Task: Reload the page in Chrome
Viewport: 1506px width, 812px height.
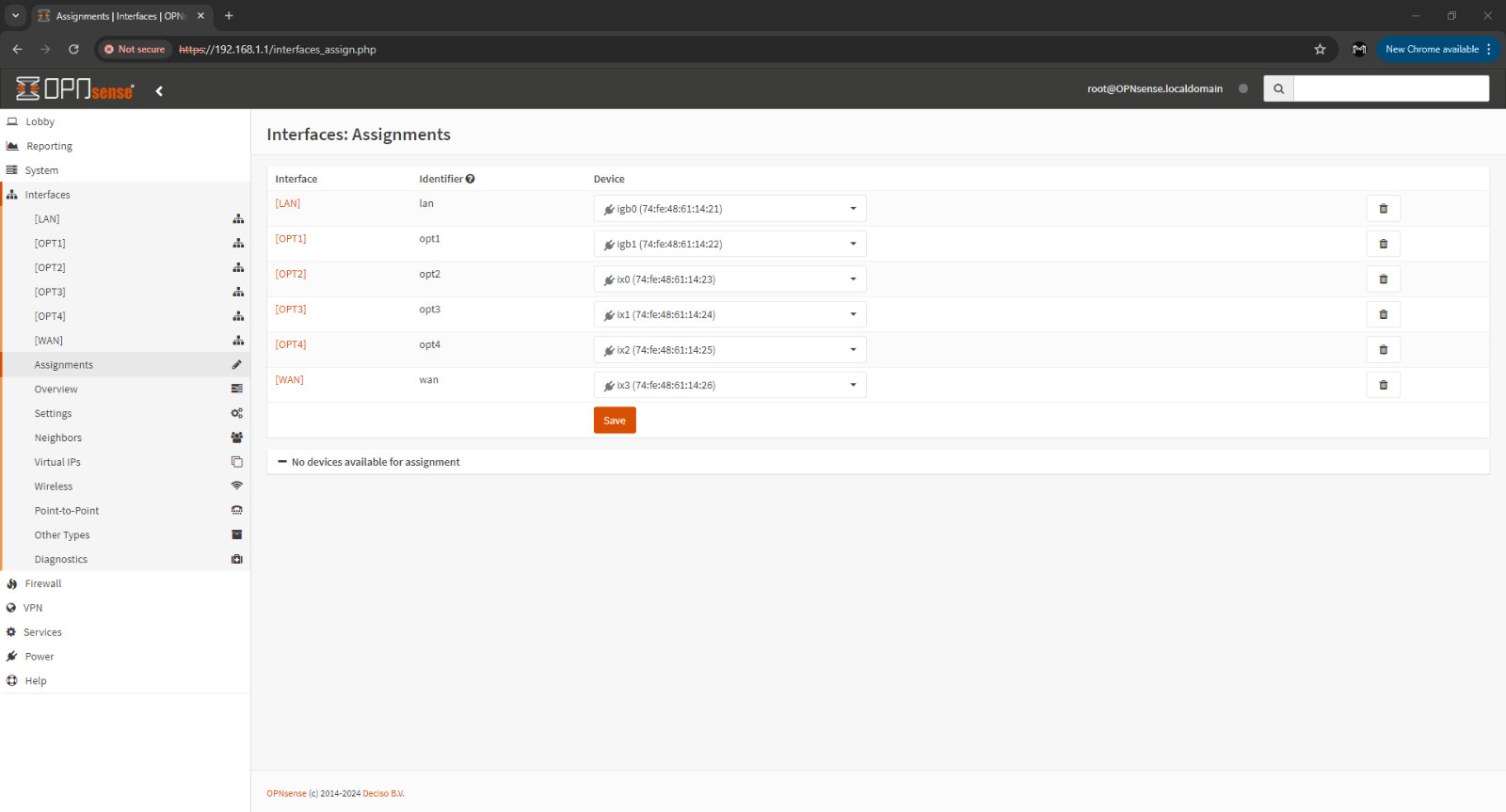Action: click(x=73, y=49)
